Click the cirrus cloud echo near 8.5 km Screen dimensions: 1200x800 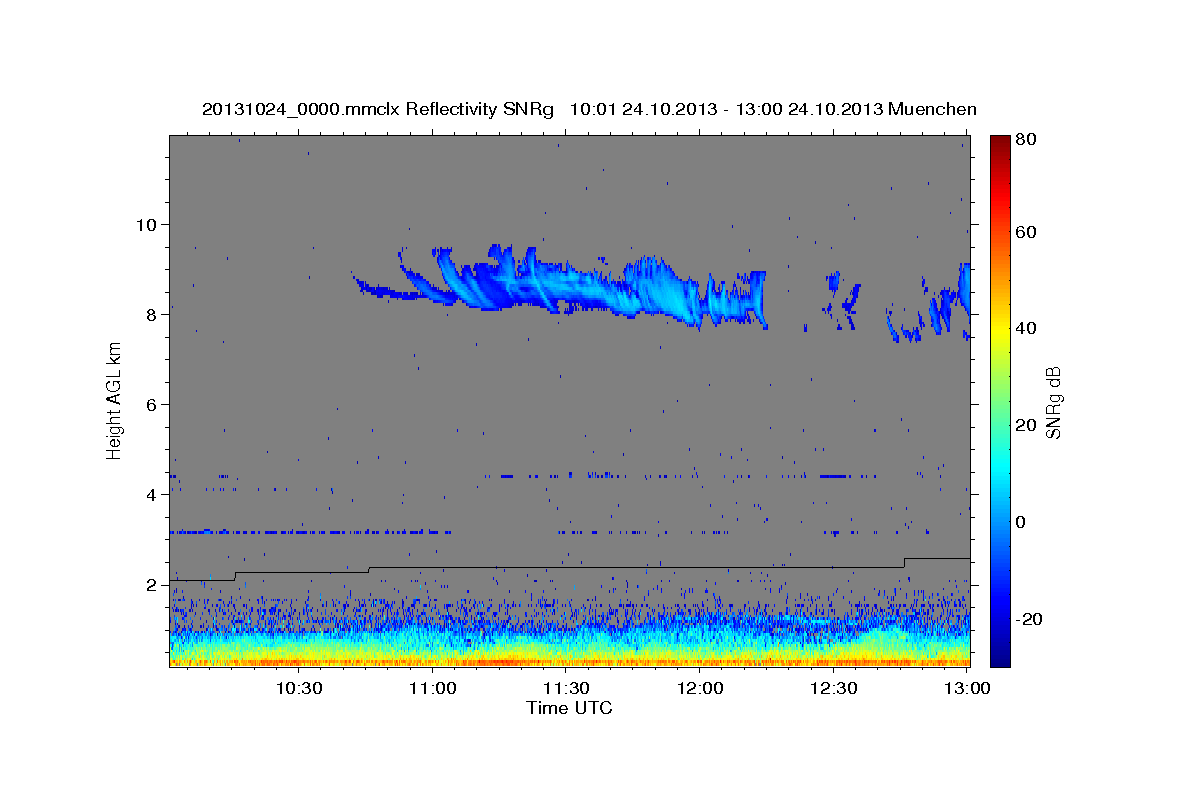coord(560,285)
